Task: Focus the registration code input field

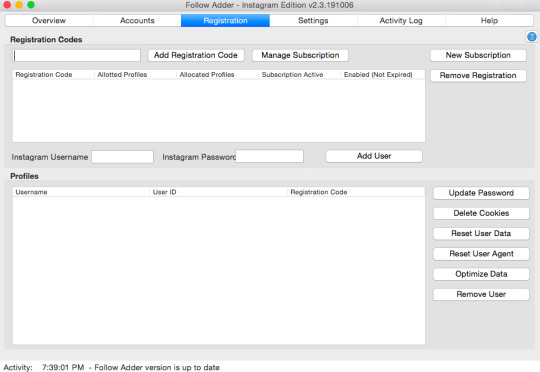Action: (x=76, y=55)
